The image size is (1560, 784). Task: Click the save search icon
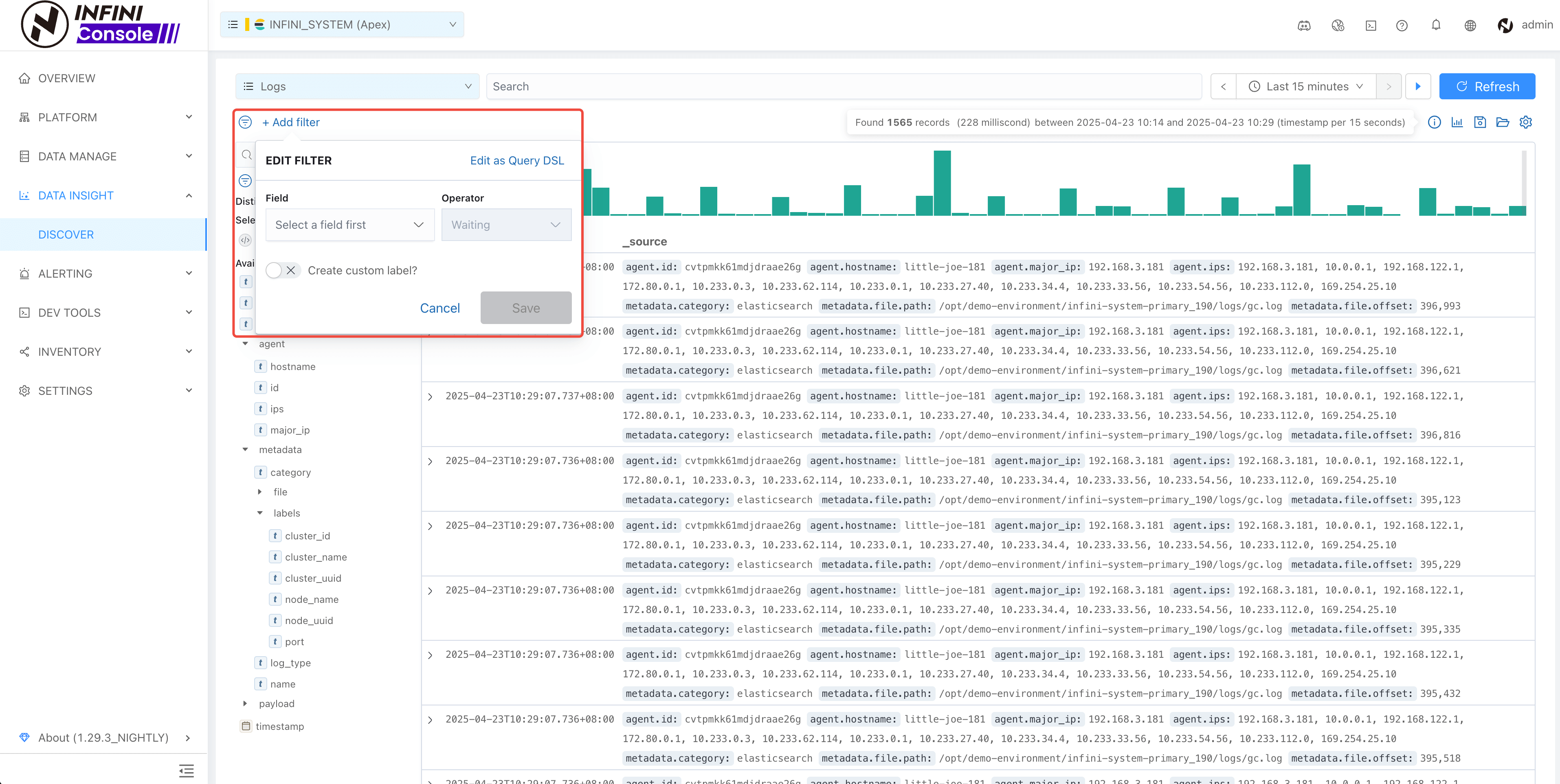1480,122
